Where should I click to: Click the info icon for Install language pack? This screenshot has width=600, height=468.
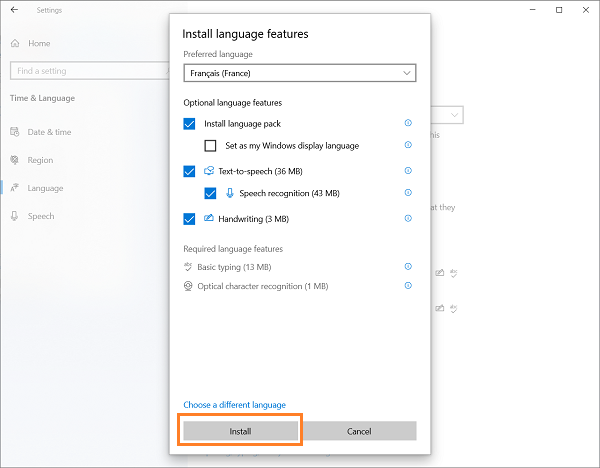coord(408,123)
